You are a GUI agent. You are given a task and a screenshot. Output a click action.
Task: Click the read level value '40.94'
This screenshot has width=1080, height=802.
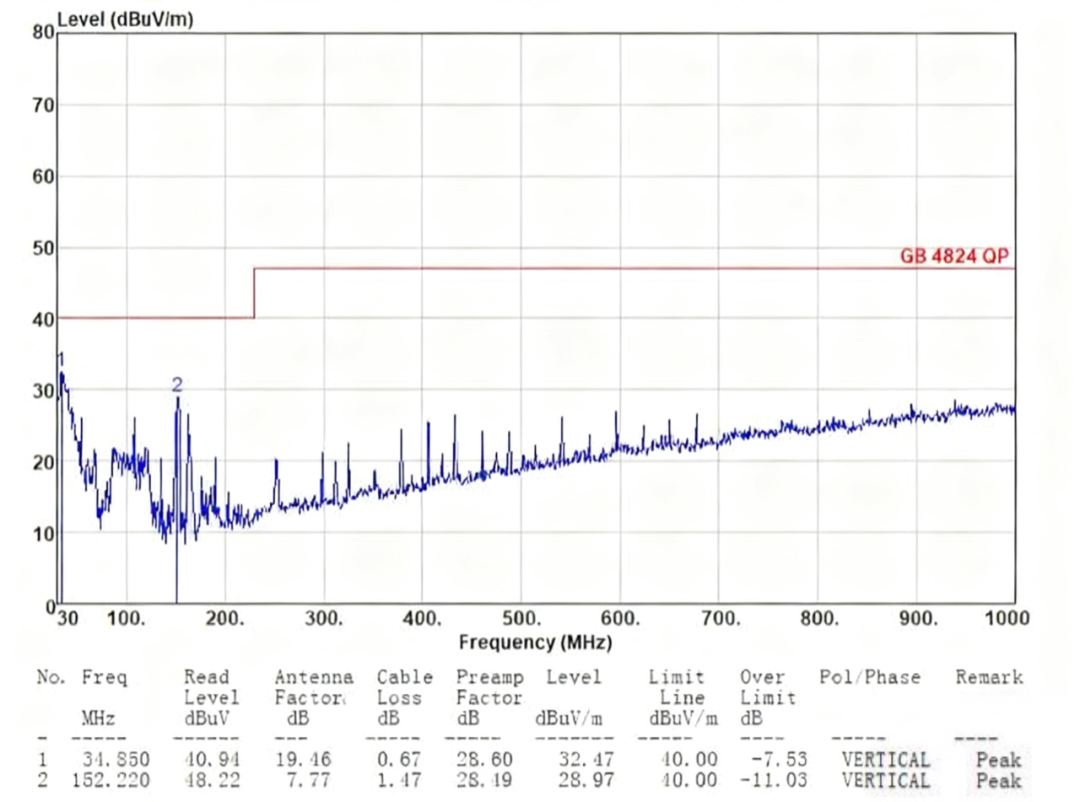[212, 759]
